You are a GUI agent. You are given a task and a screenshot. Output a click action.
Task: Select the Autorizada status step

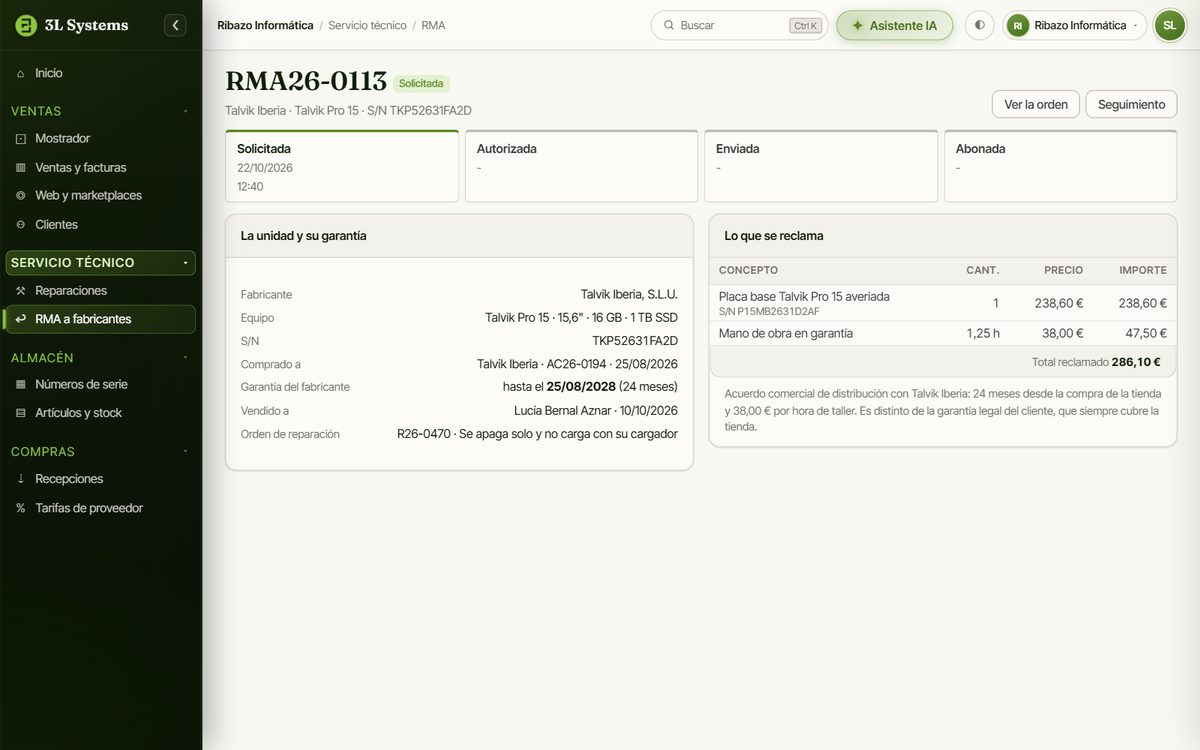click(x=582, y=166)
